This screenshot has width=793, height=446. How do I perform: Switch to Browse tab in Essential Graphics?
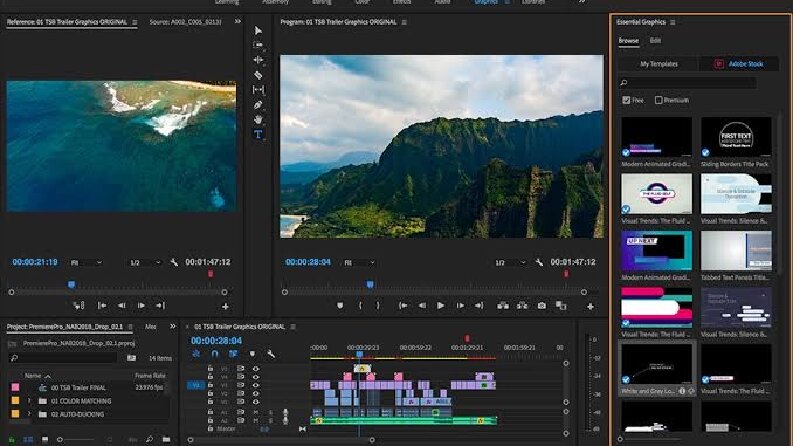point(629,40)
